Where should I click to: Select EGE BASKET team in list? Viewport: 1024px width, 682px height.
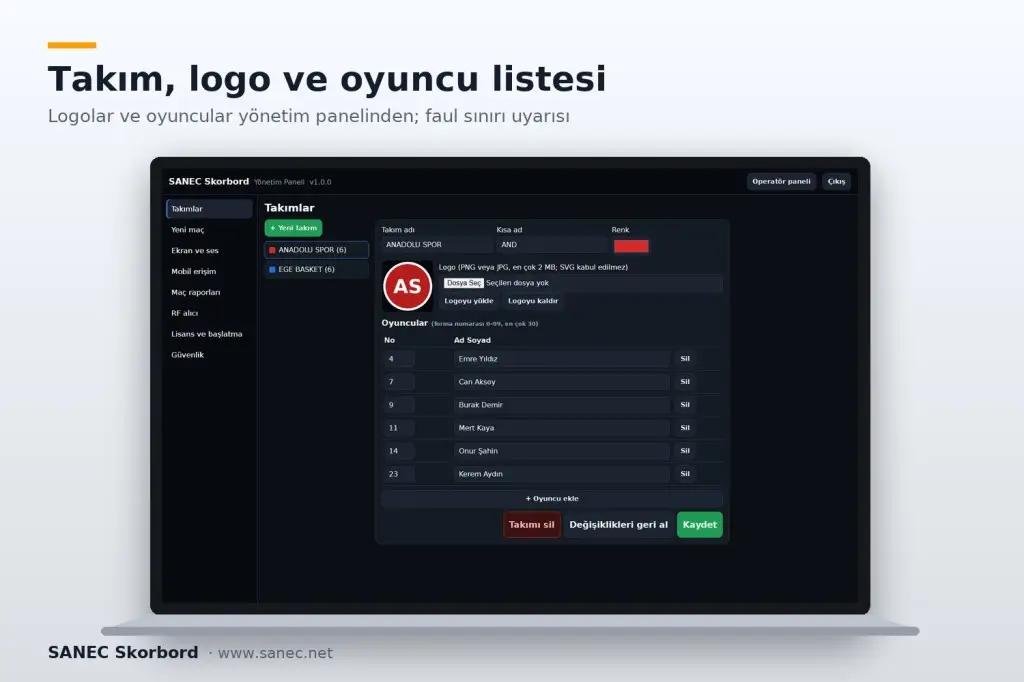(317, 269)
